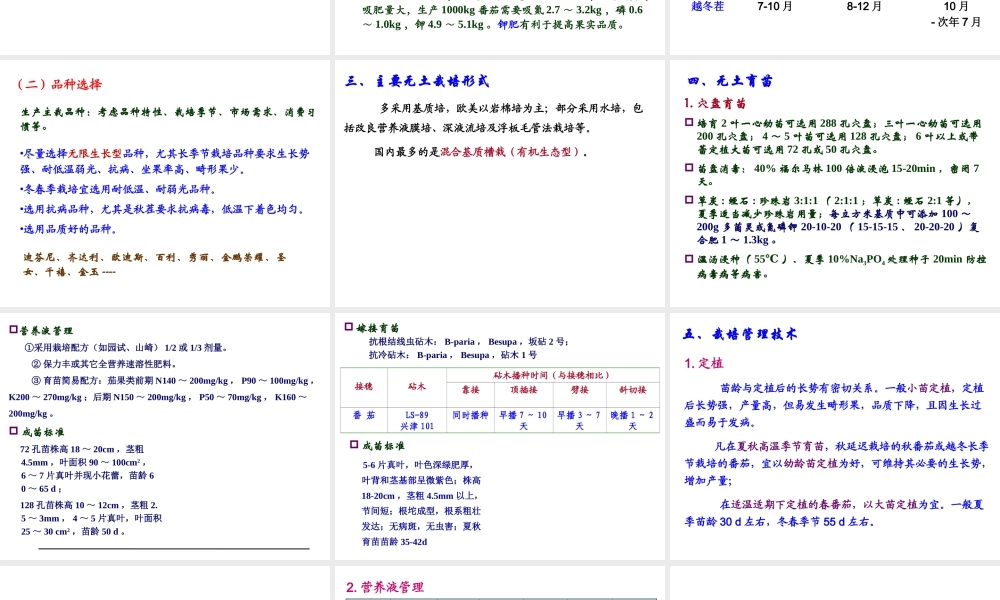Click the "劈接" column header in table
This screenshot has height=600, width=1000.
coord(579,390)
